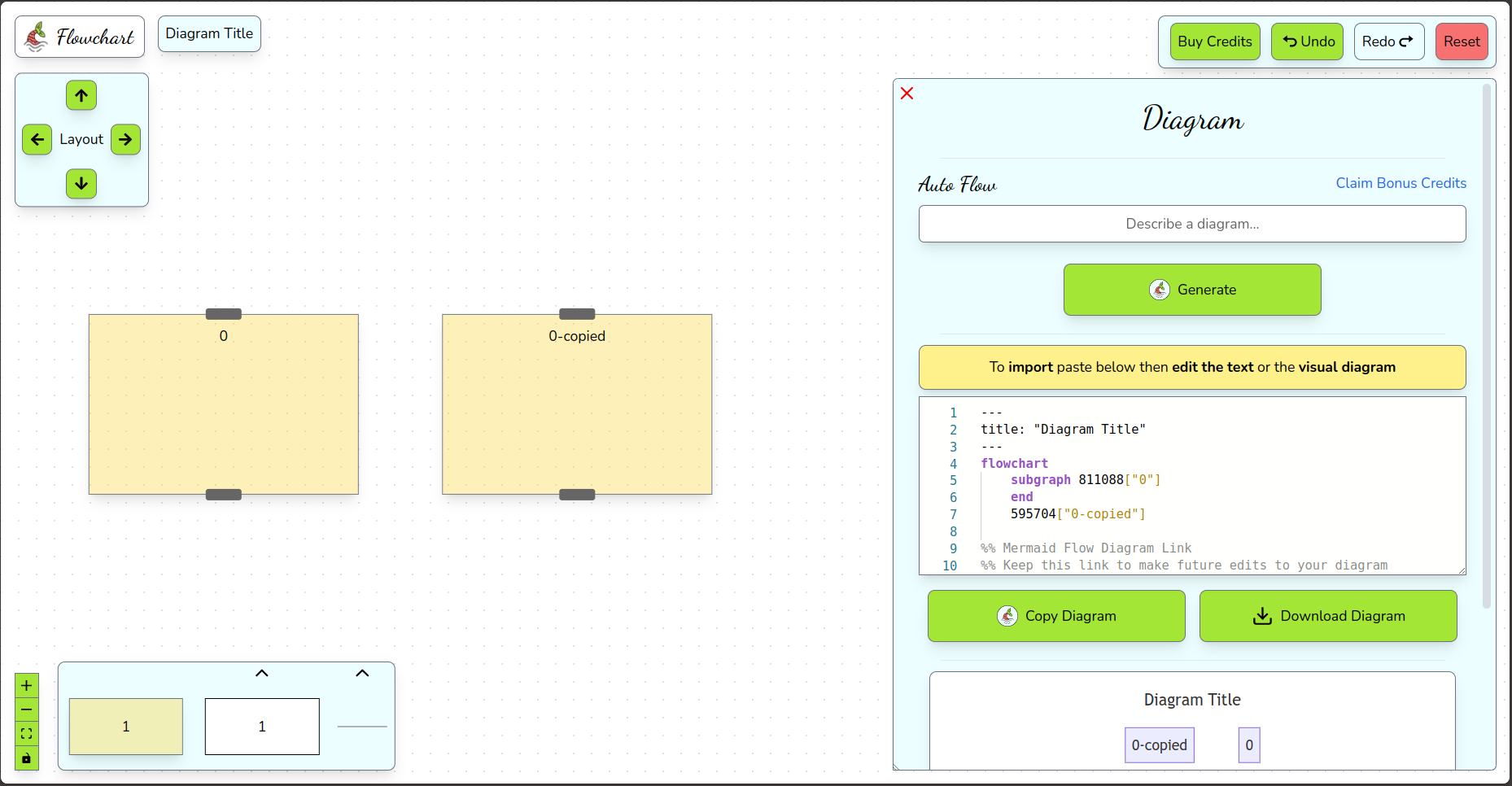The image size is (1512, 786).
Task: Expand the chevron above the line shape
Action: tap(362, 673)
